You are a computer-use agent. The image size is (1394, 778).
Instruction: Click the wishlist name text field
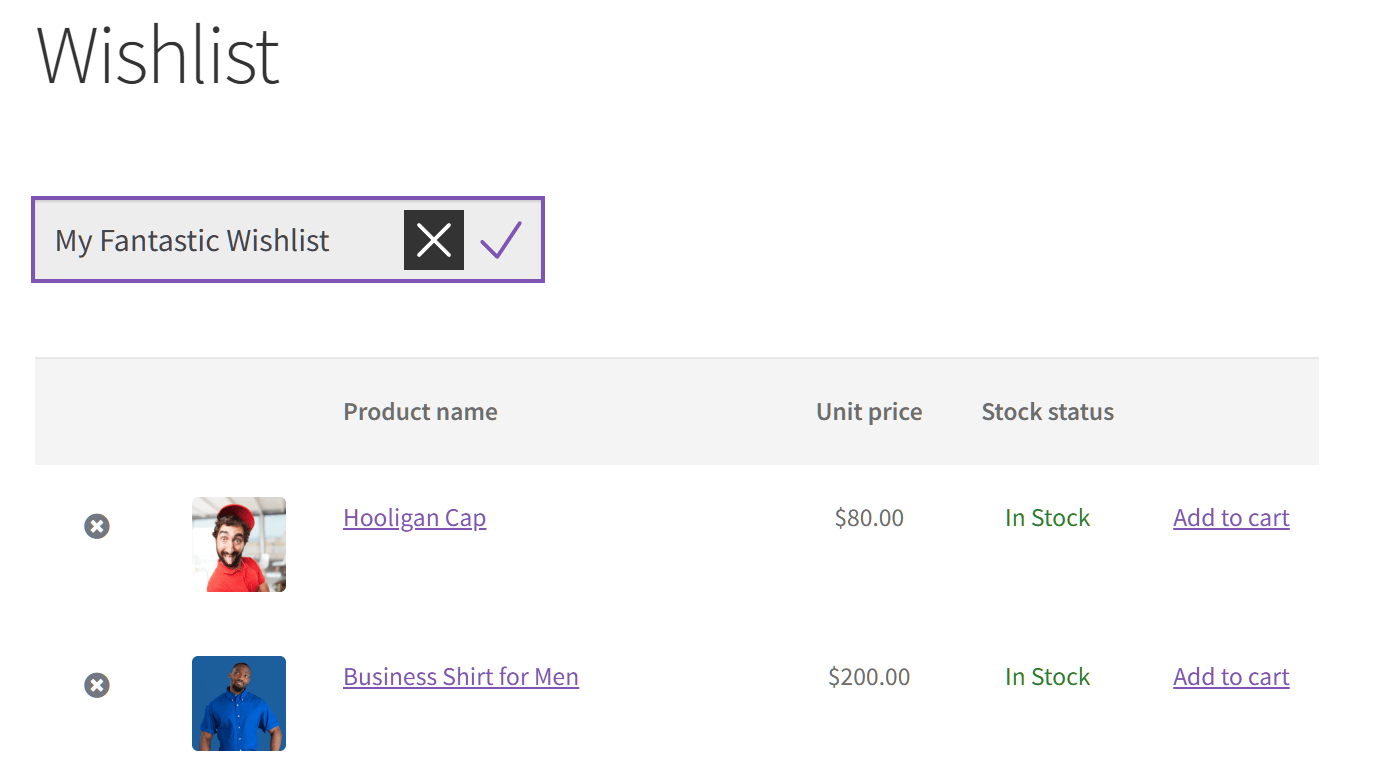tap(220, 240)
